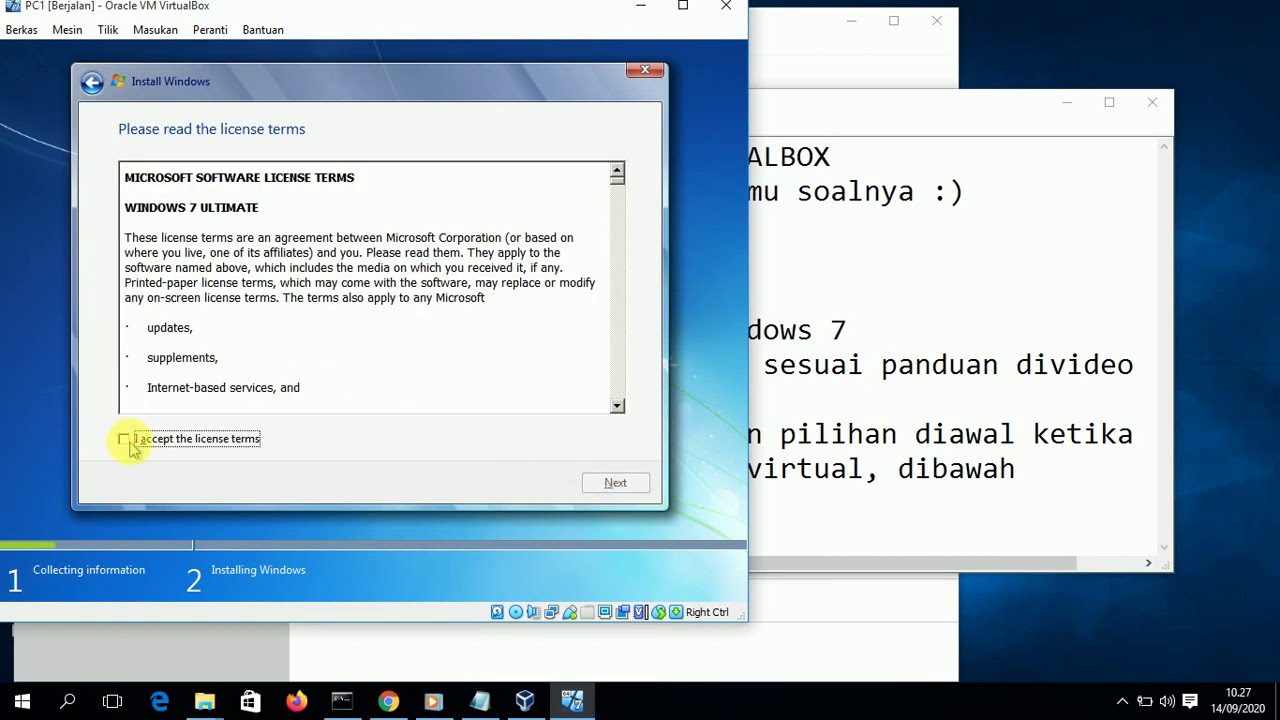Screen dimensions: 1280x720
Task: Open the Berkas menu in VirtualBox
Action: pos(21,30)
